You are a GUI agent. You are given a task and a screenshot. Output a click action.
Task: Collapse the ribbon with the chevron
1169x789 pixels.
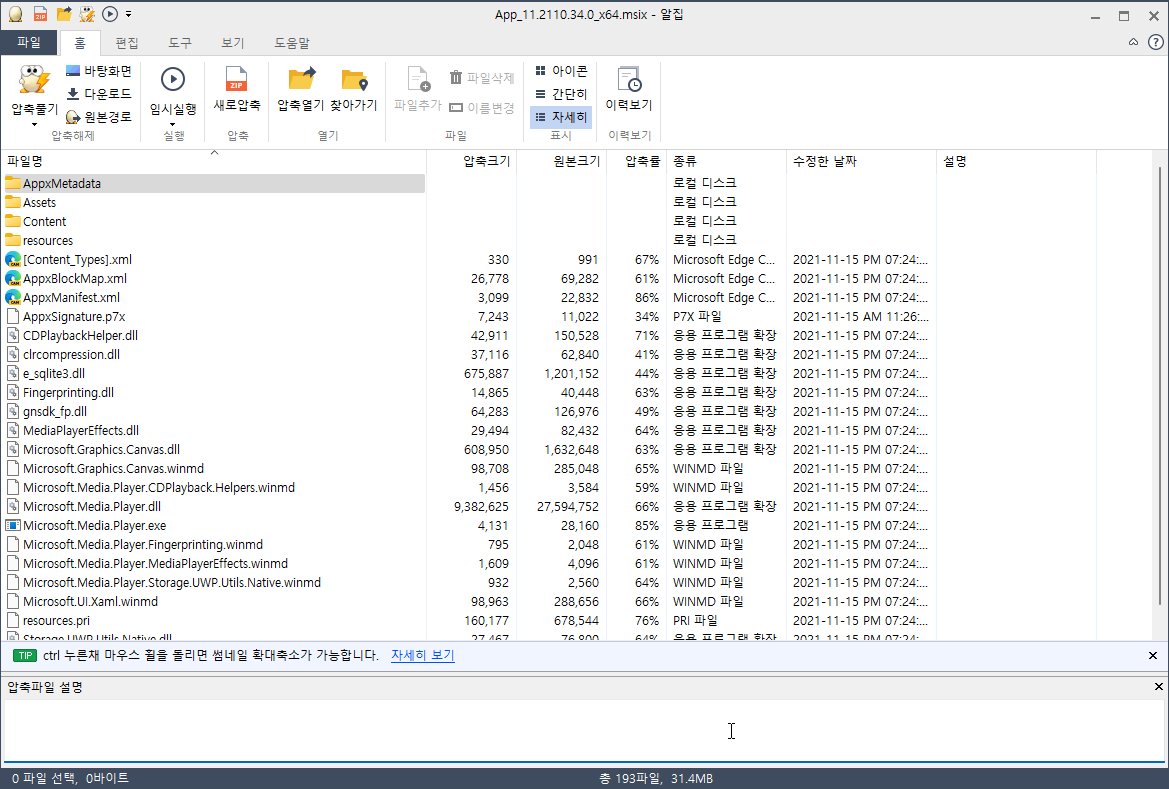tap(1133, 43)
